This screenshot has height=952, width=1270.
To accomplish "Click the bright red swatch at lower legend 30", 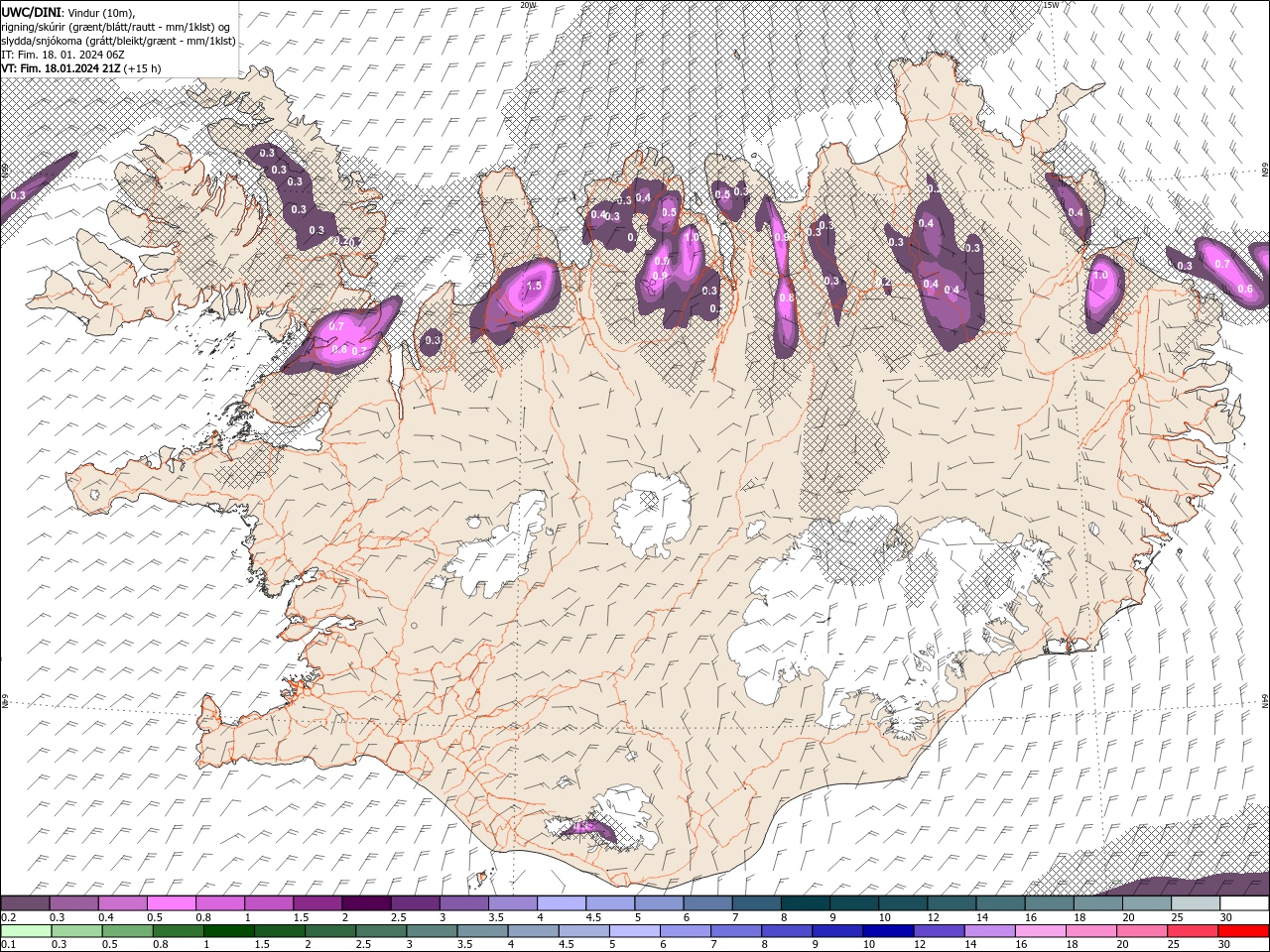I will [1244, 931].
